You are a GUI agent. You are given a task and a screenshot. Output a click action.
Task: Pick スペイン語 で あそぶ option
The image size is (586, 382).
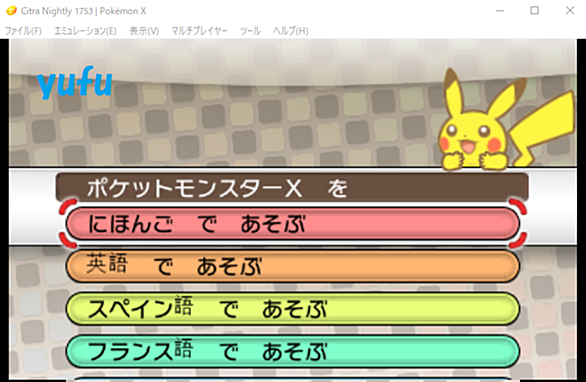point(293,309)
